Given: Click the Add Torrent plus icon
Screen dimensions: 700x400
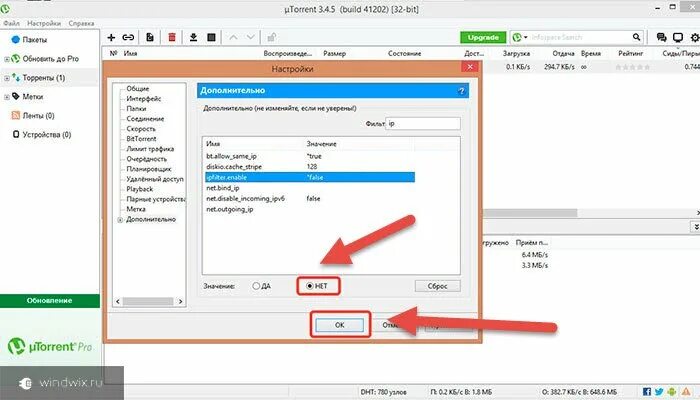Looking at the screenshot, I should coord(111,38).
